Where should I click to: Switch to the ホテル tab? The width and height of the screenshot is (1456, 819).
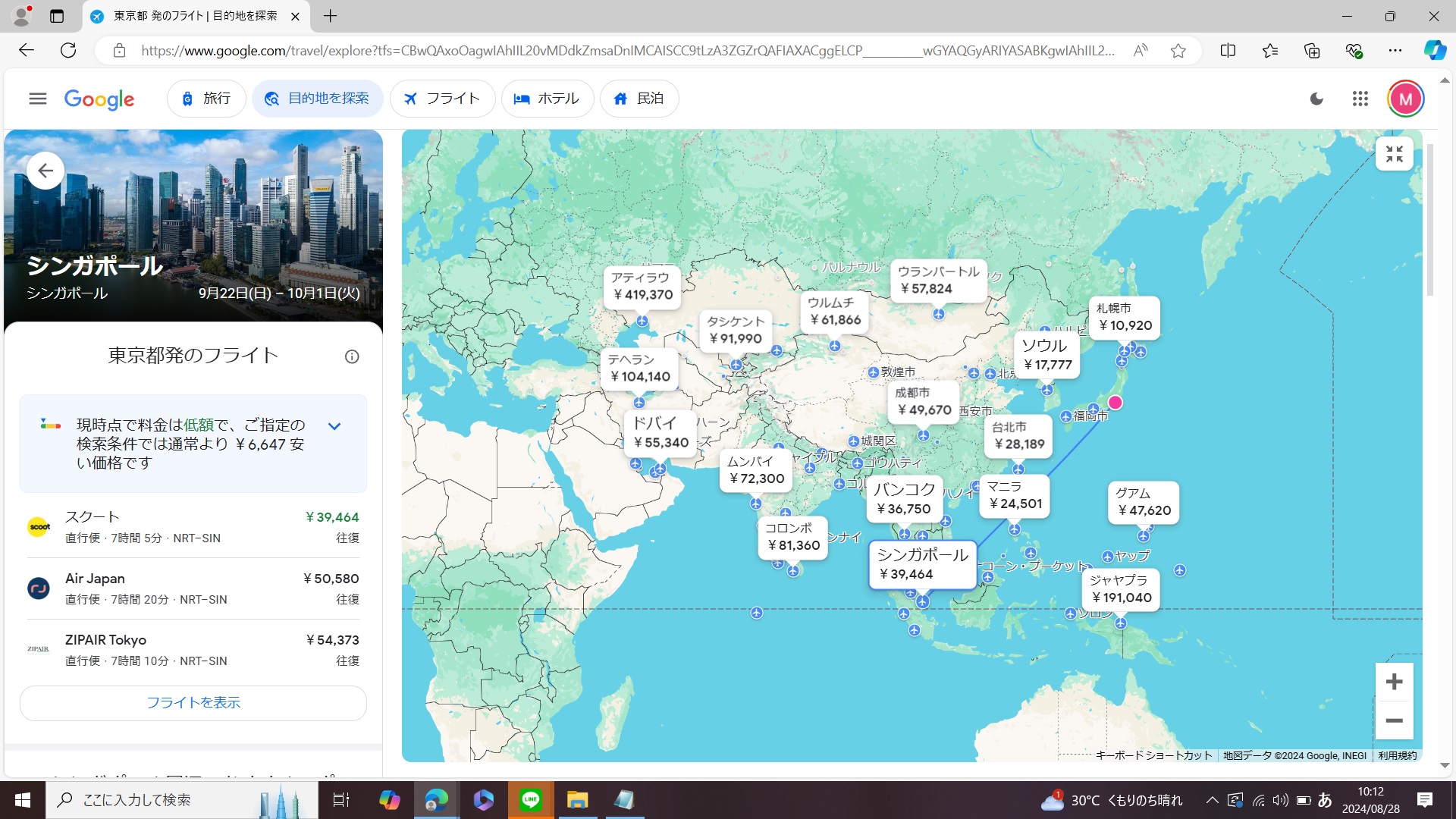click(547, 99)
